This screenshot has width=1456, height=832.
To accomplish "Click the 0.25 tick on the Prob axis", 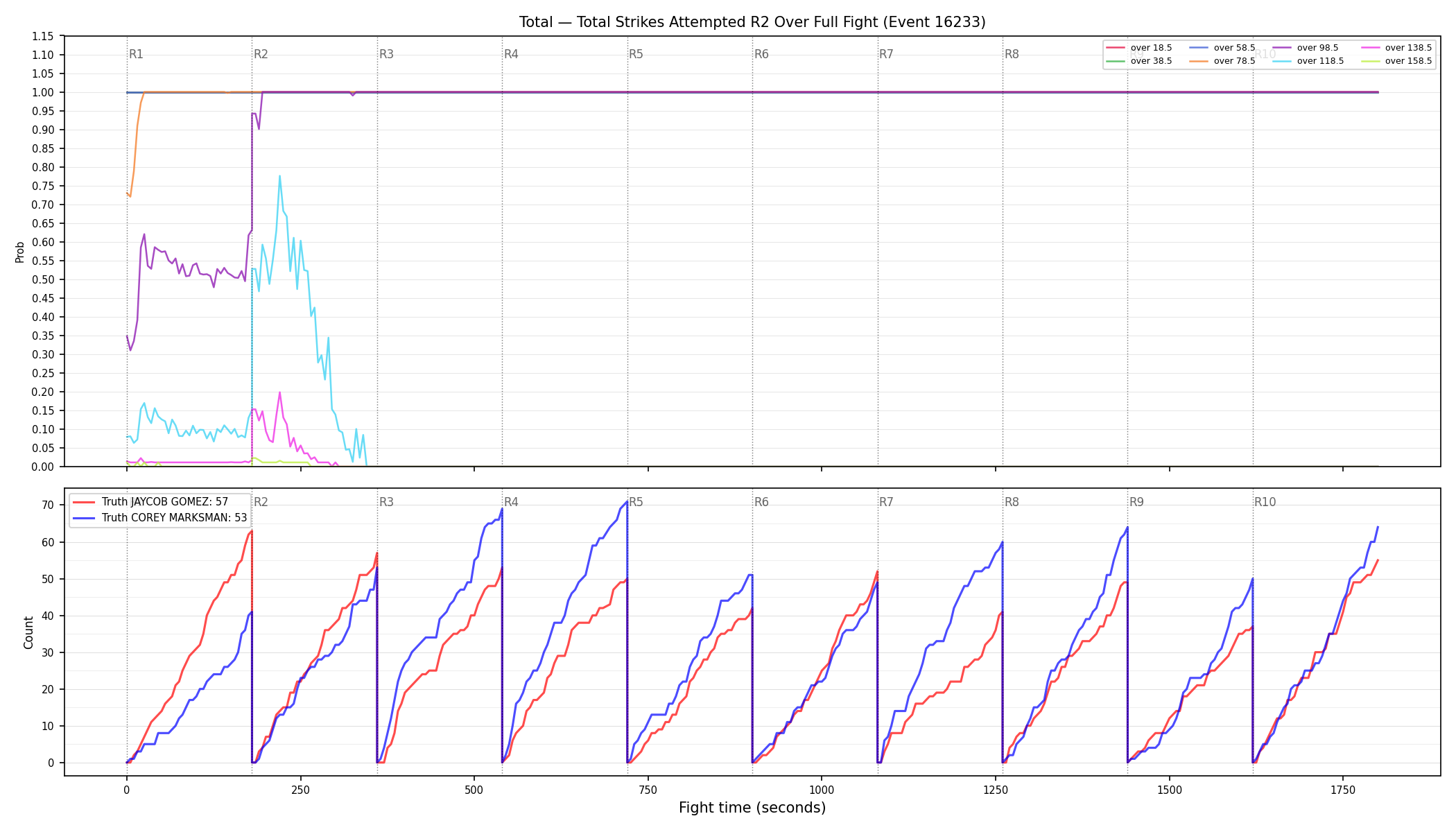I will click(x=42, y=373).
